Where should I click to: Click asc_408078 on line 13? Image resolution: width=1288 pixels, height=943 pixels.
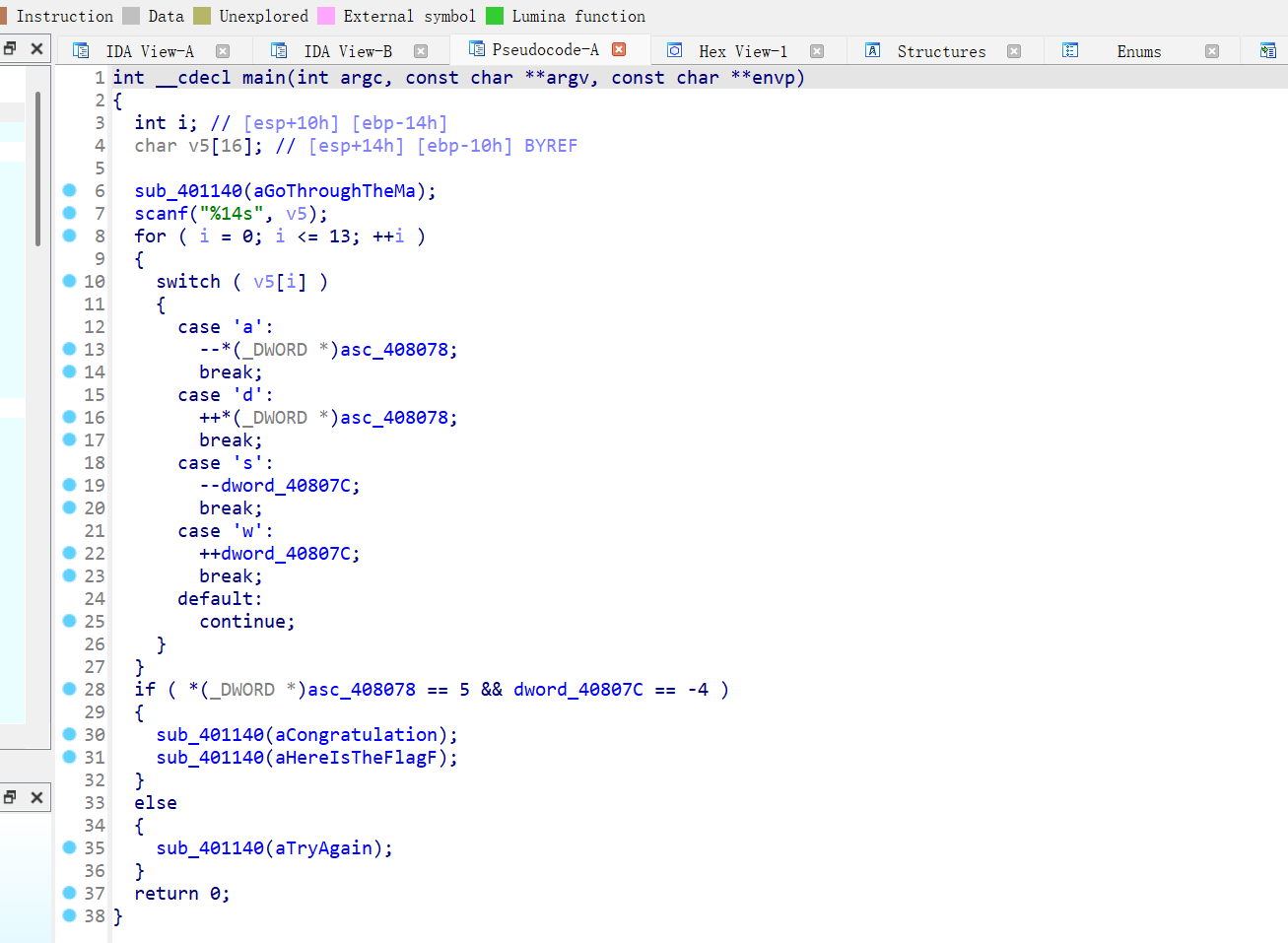pos(394,350)
